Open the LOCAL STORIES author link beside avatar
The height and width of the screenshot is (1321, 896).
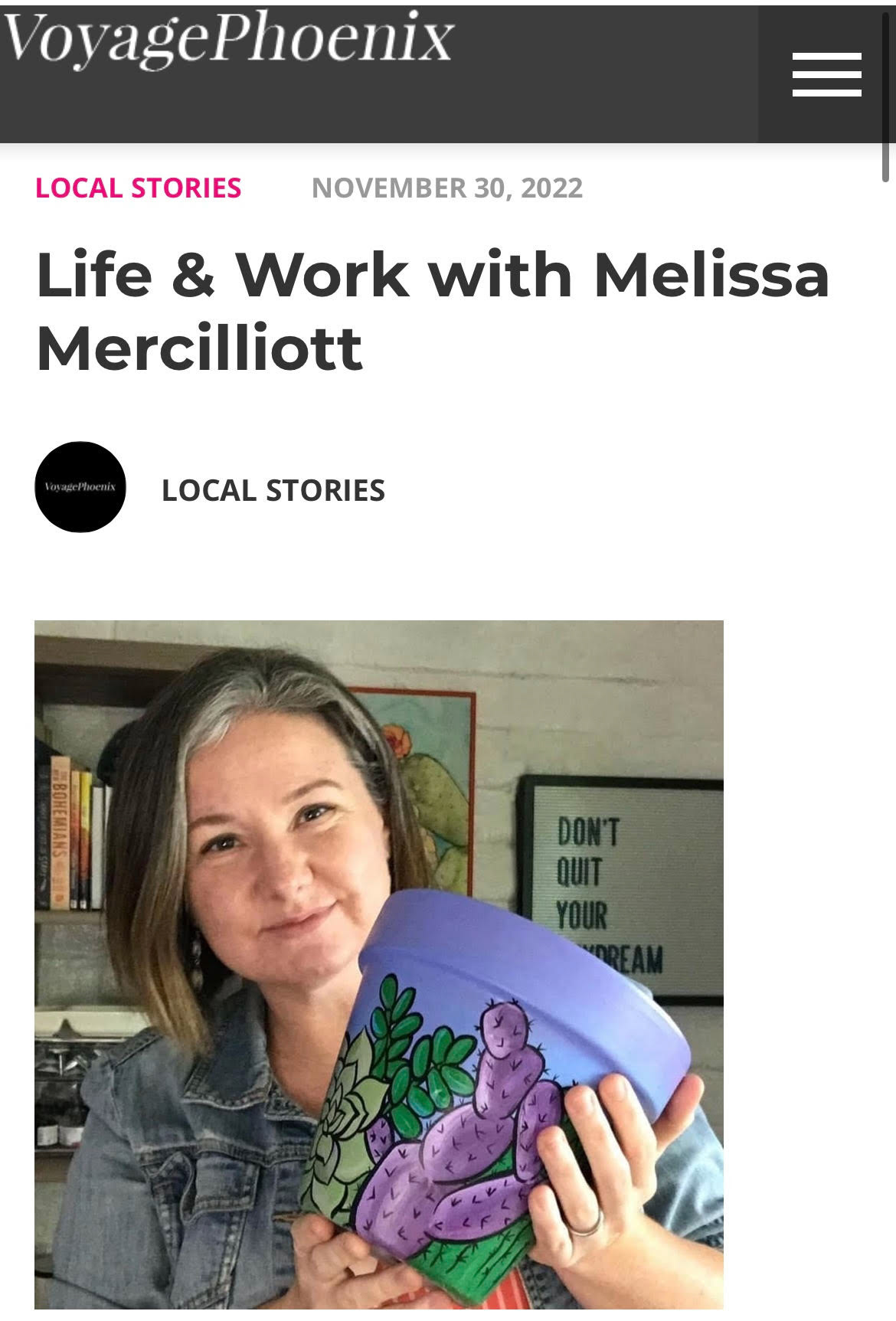(x=273, y=491)
